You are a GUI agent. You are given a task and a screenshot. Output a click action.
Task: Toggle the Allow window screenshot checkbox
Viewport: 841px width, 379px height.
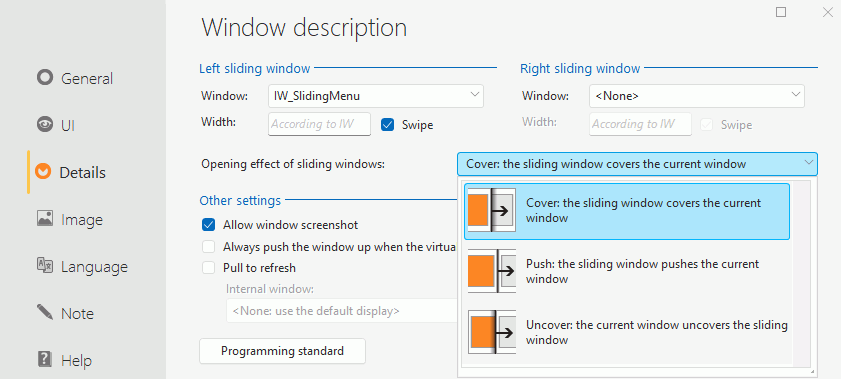208,225
